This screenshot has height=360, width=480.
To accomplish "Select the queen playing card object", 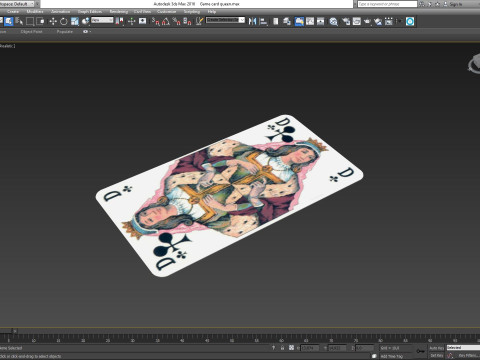I will click(x=229, y=196).
